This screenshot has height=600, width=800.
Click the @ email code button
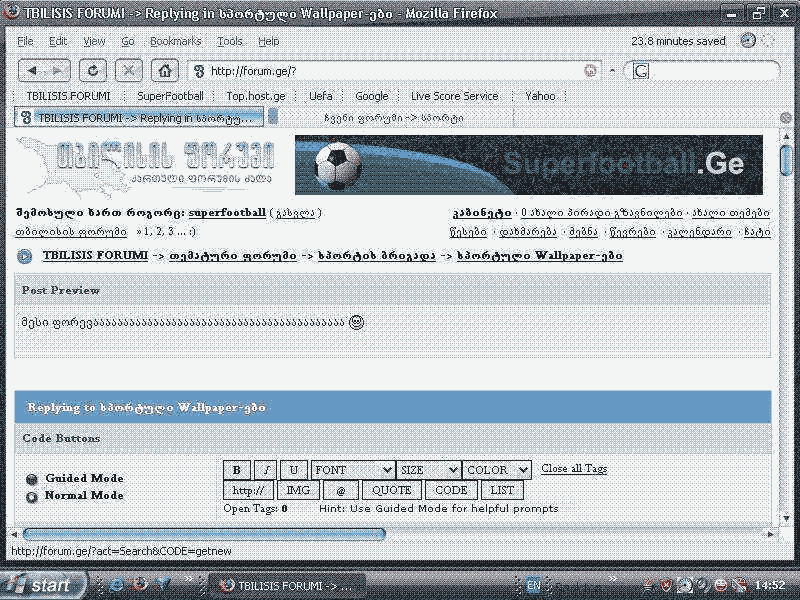(x=341, y=490)
